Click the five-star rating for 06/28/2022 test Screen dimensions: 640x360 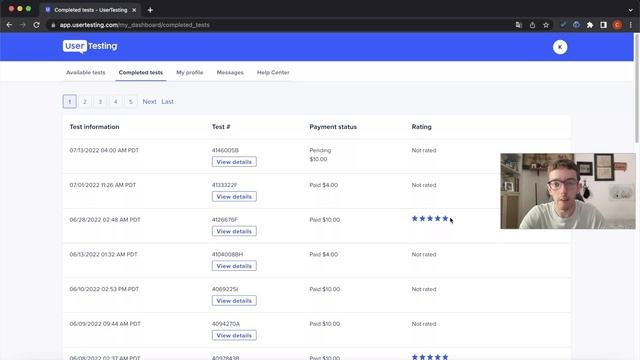[430, 219]
